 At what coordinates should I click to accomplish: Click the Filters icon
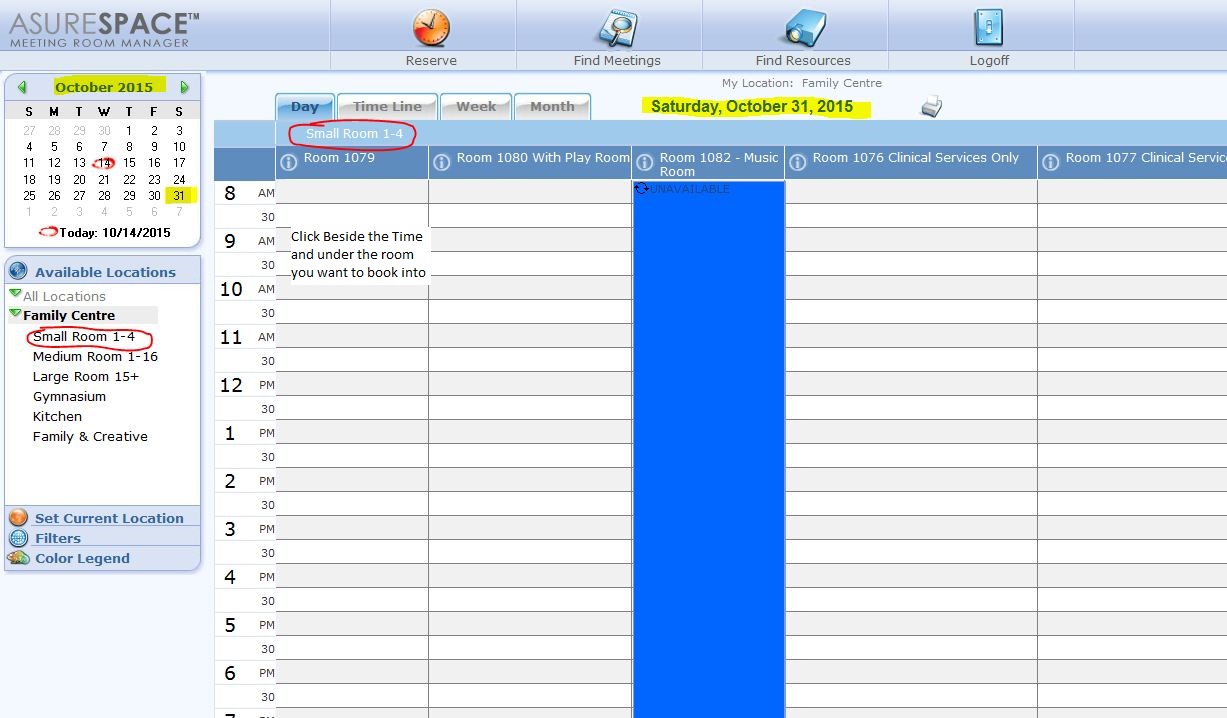click(18, 538)
